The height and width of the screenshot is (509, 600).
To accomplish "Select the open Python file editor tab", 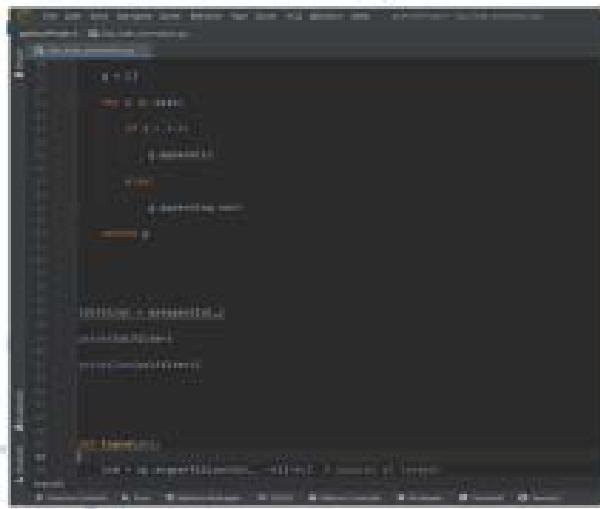I will [x=87, y=49].
